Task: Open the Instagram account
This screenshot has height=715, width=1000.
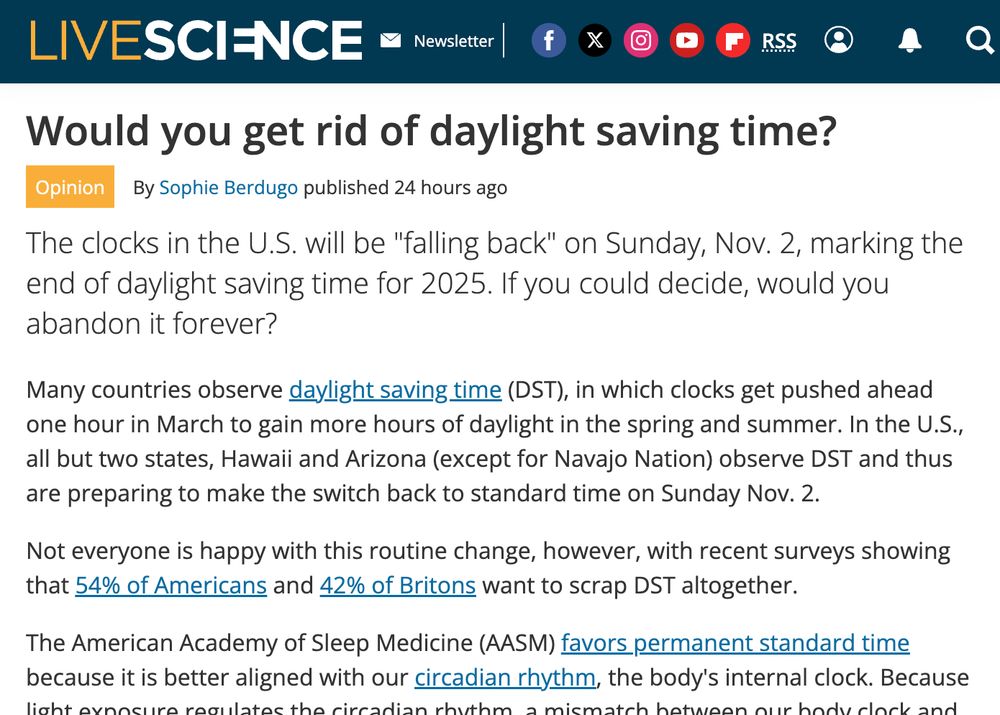Action: point(641,40)
